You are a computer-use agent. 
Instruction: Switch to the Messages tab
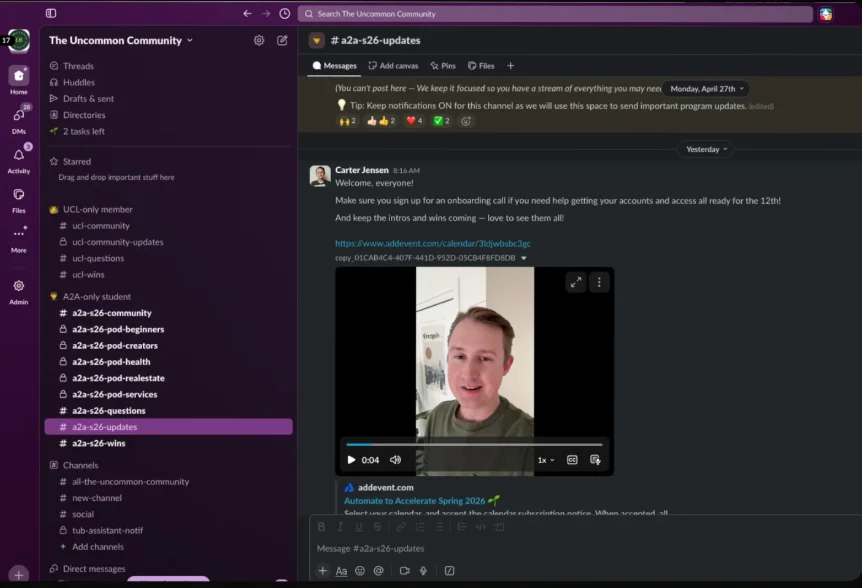tap(334, 66)
